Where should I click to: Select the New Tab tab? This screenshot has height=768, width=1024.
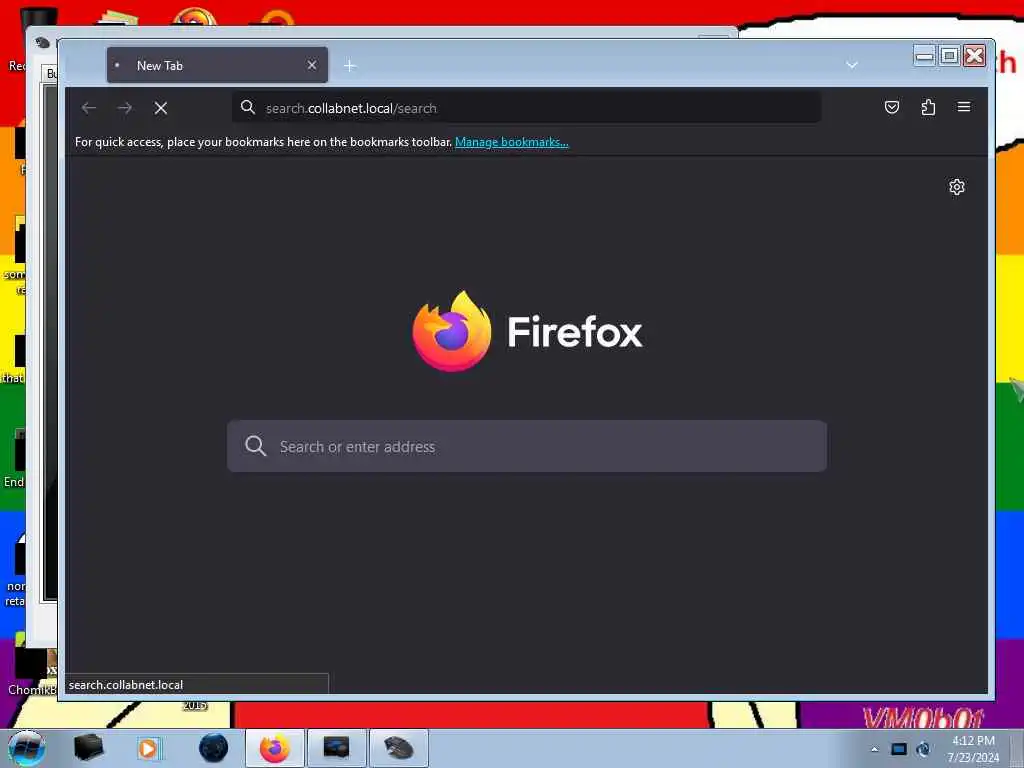(217, 65)
